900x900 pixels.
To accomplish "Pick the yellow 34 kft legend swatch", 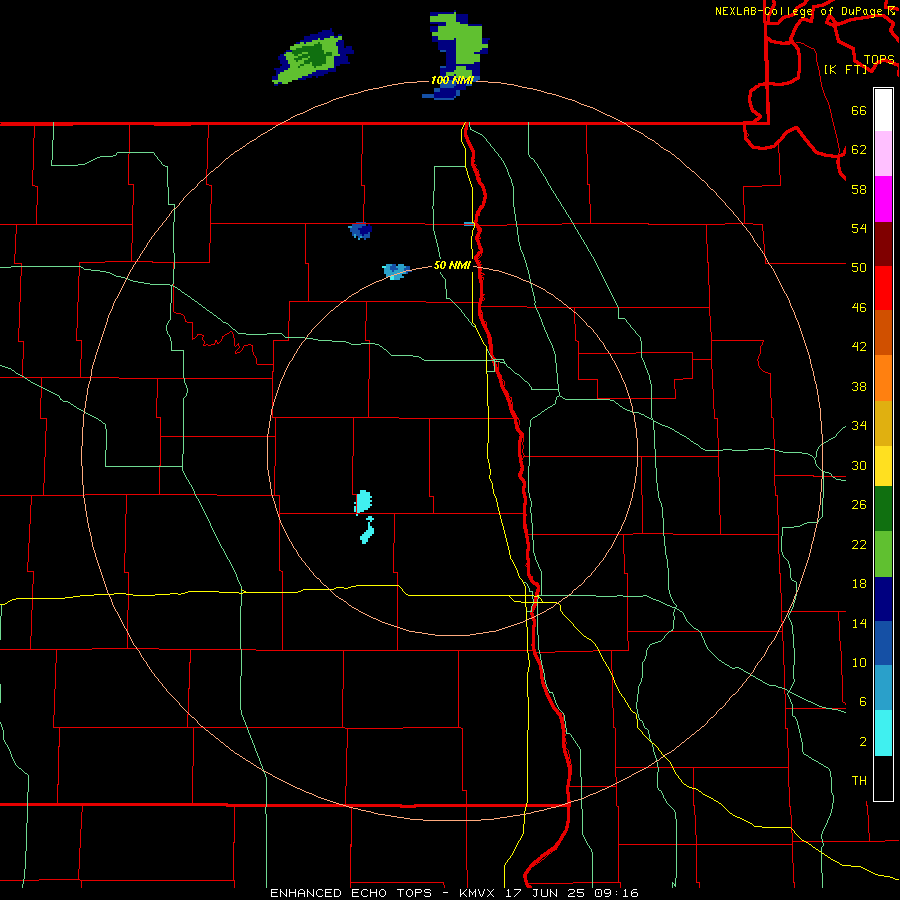I will point(883,466).
